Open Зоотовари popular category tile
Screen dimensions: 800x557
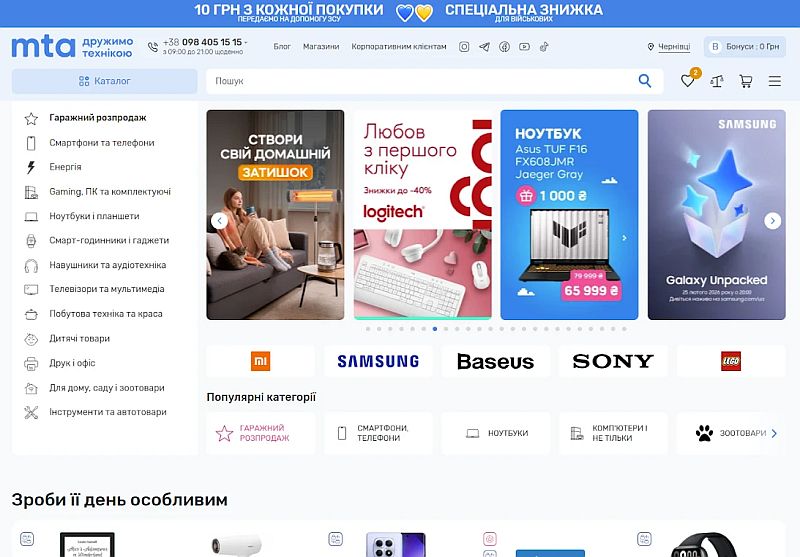(731, 433)
